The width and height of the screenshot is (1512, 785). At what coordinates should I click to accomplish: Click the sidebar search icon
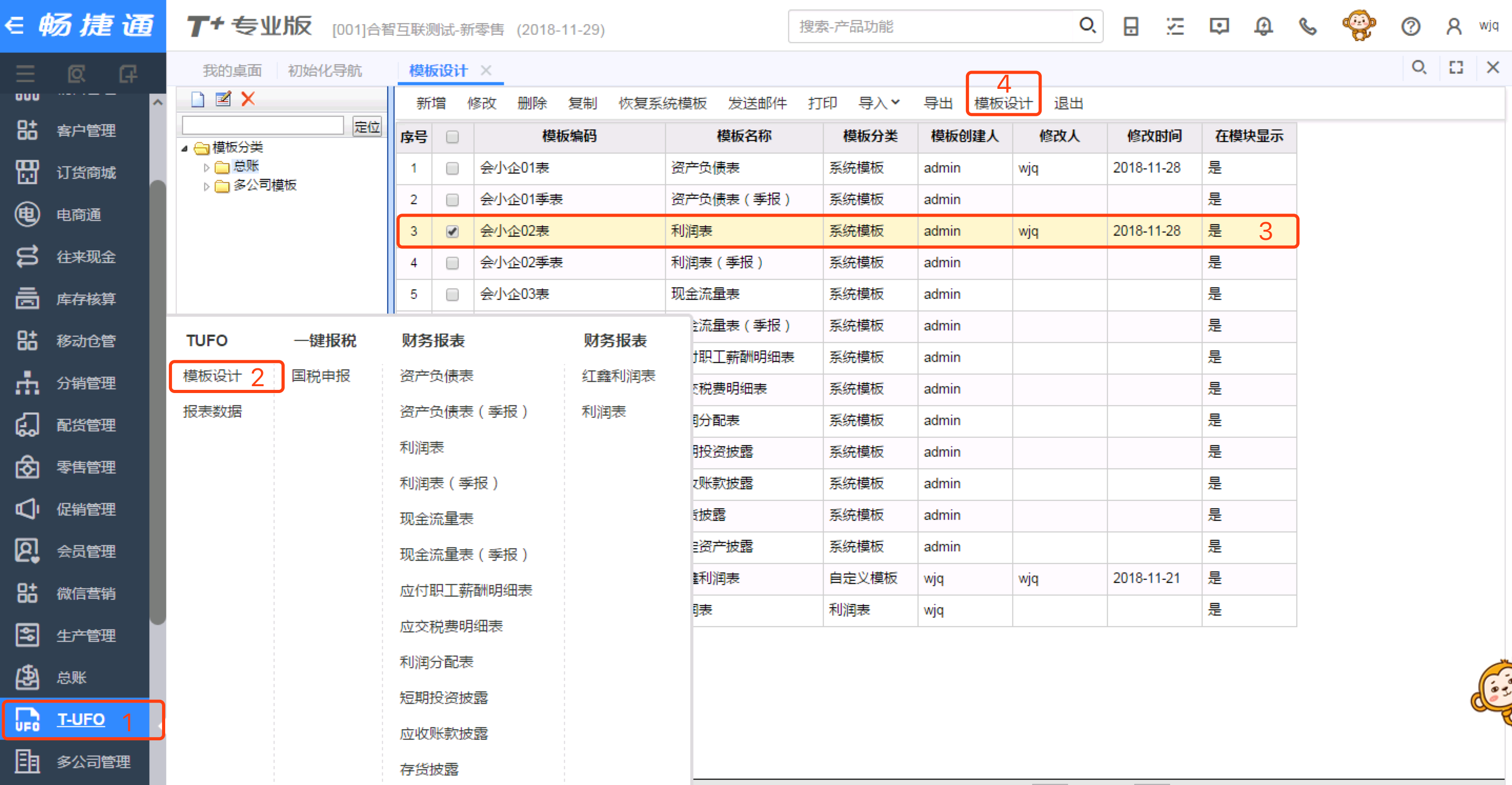click(76, 74)
